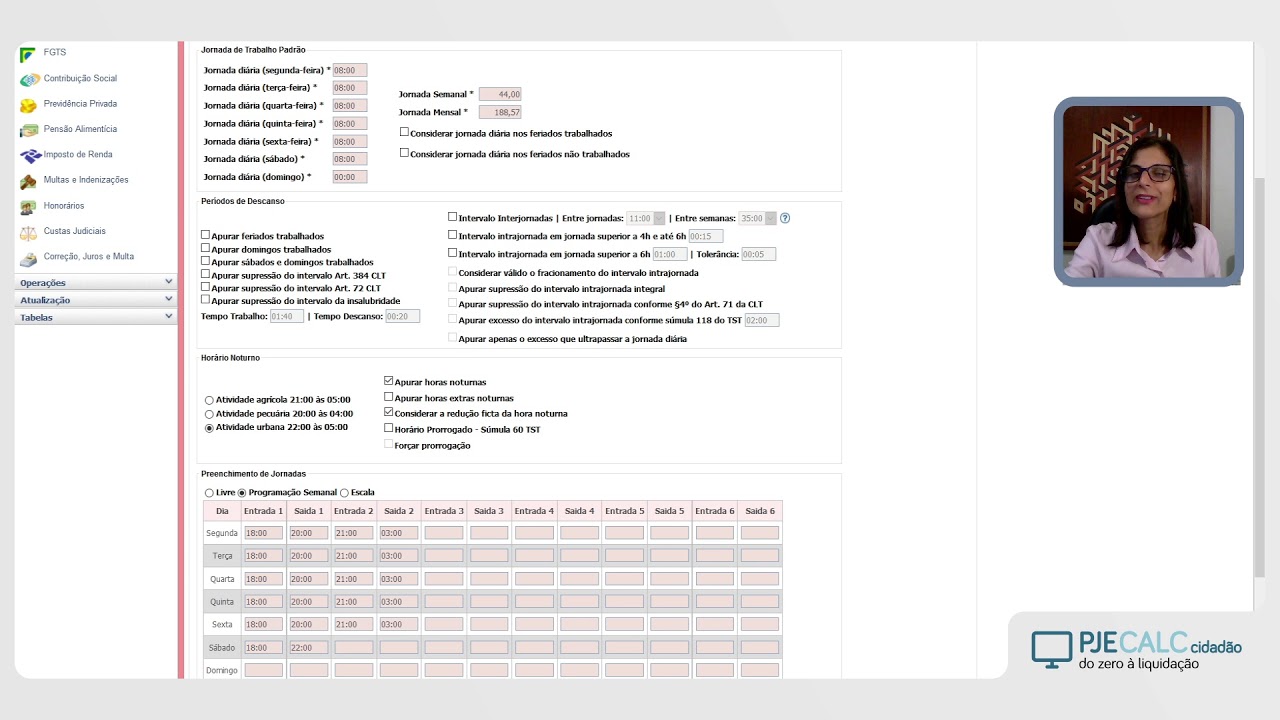Click the Jornada Mensal field
Viewport: 1280px width, 720px height.
[x=500, y=112]
